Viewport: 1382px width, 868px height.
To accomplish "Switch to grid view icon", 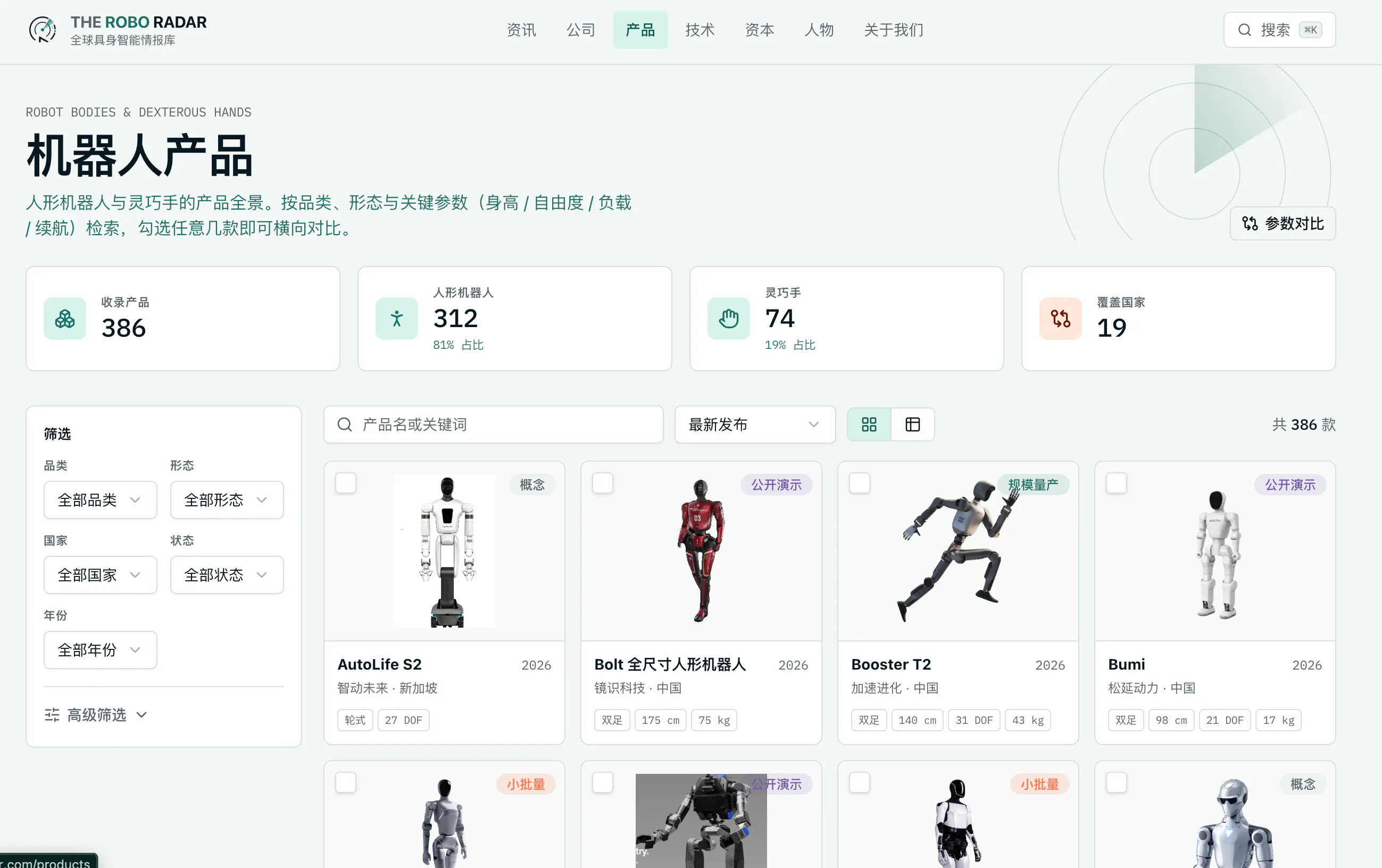I will tap(869, 424).
